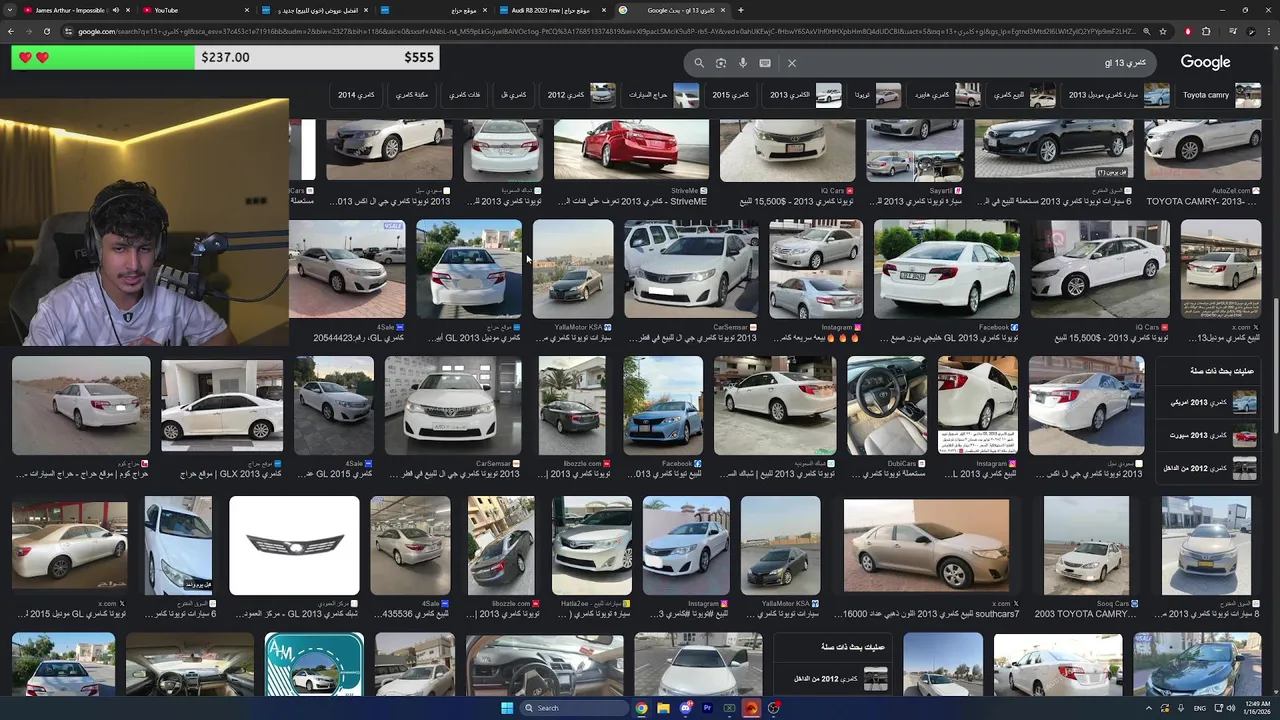The height and width of the screenshot is (720, 1280).
Task: Open Premiere Pro from the taskbar
Action: [x=707, y=708]
